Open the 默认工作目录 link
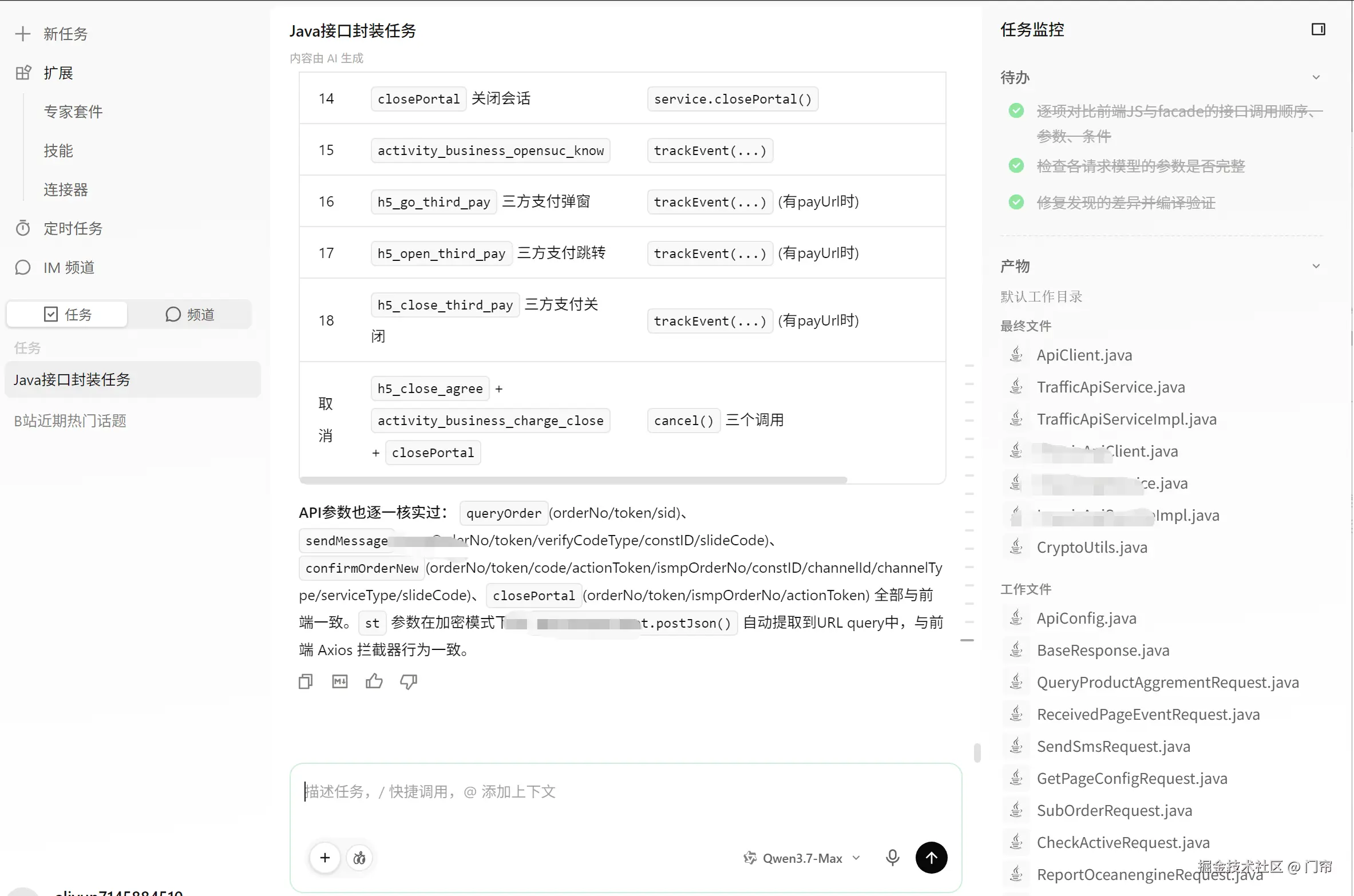 point(1041,296)
